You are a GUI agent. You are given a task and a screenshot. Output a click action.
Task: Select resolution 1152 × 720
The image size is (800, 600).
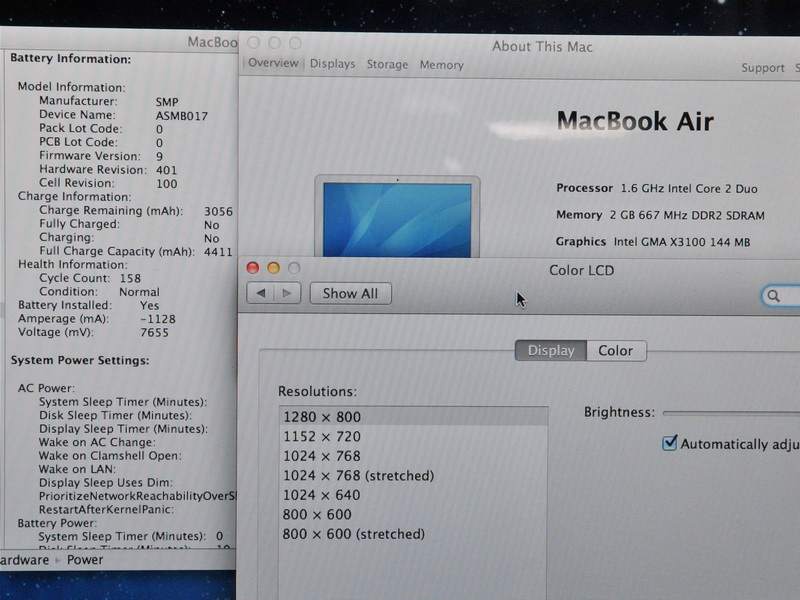coord(414,436)
